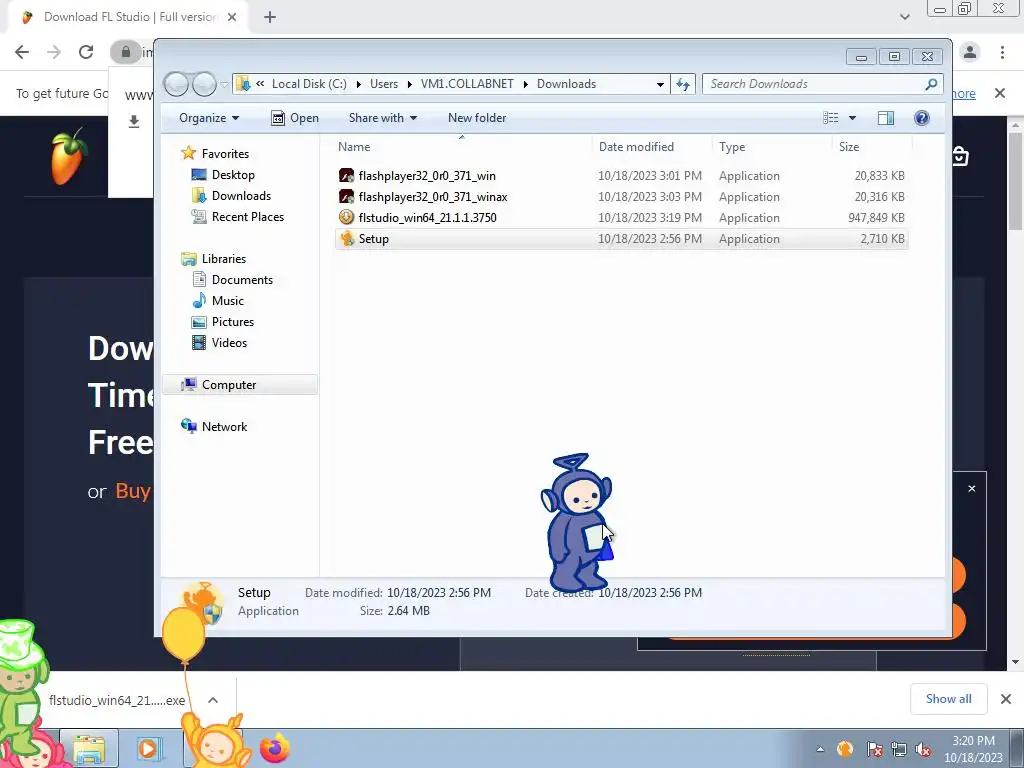
Task: Show hidden system tray icons
Action: (820, 749)
